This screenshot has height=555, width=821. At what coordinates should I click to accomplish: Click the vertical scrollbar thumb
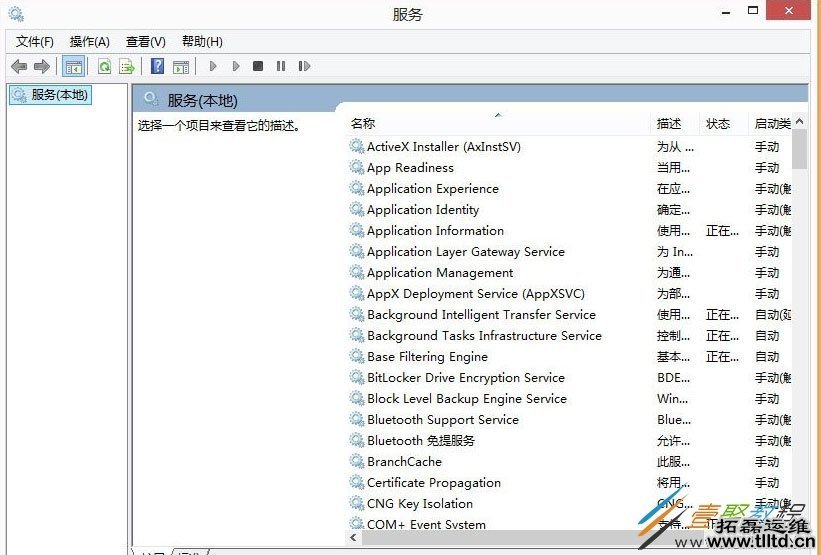coord(800,149)
